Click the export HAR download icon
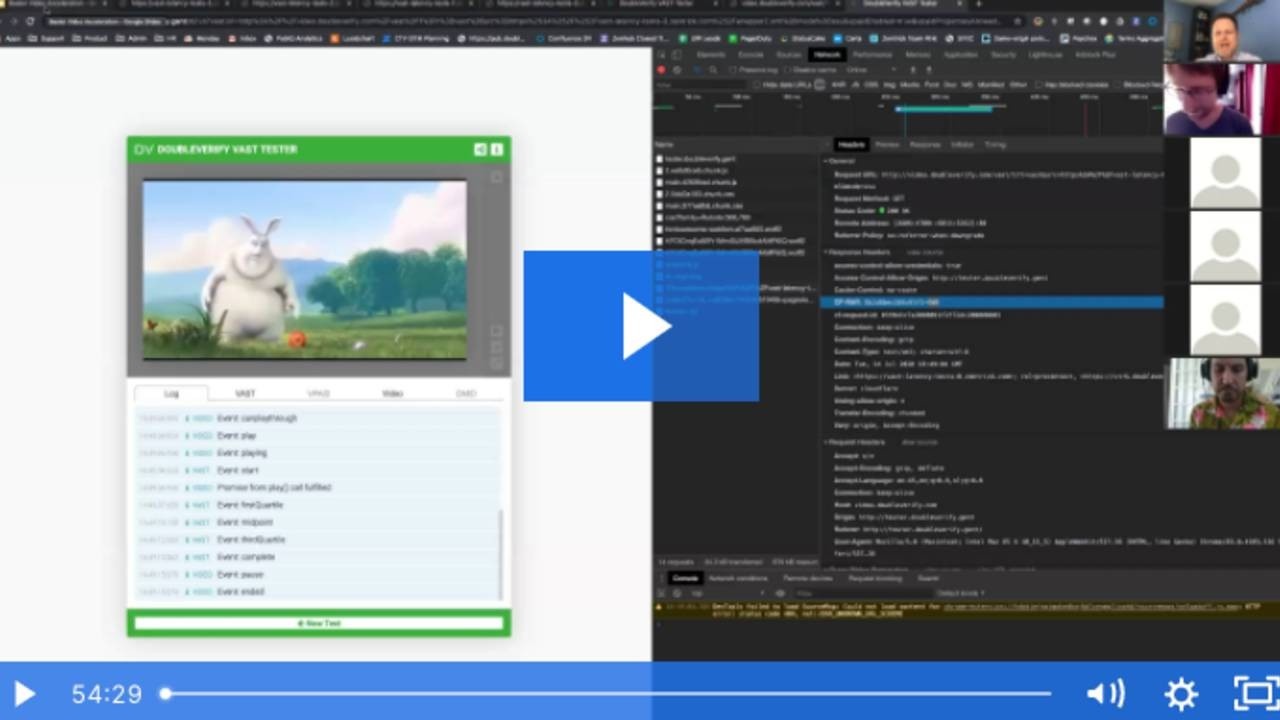This screenshot has width=1280, height=720. click(927, 70)
